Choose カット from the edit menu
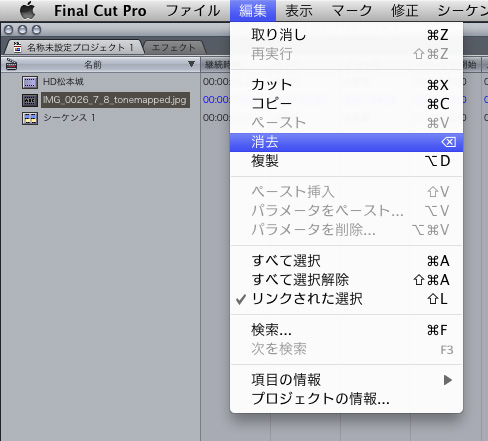Screen dimensions: 488x441 [x=346, y=85]
